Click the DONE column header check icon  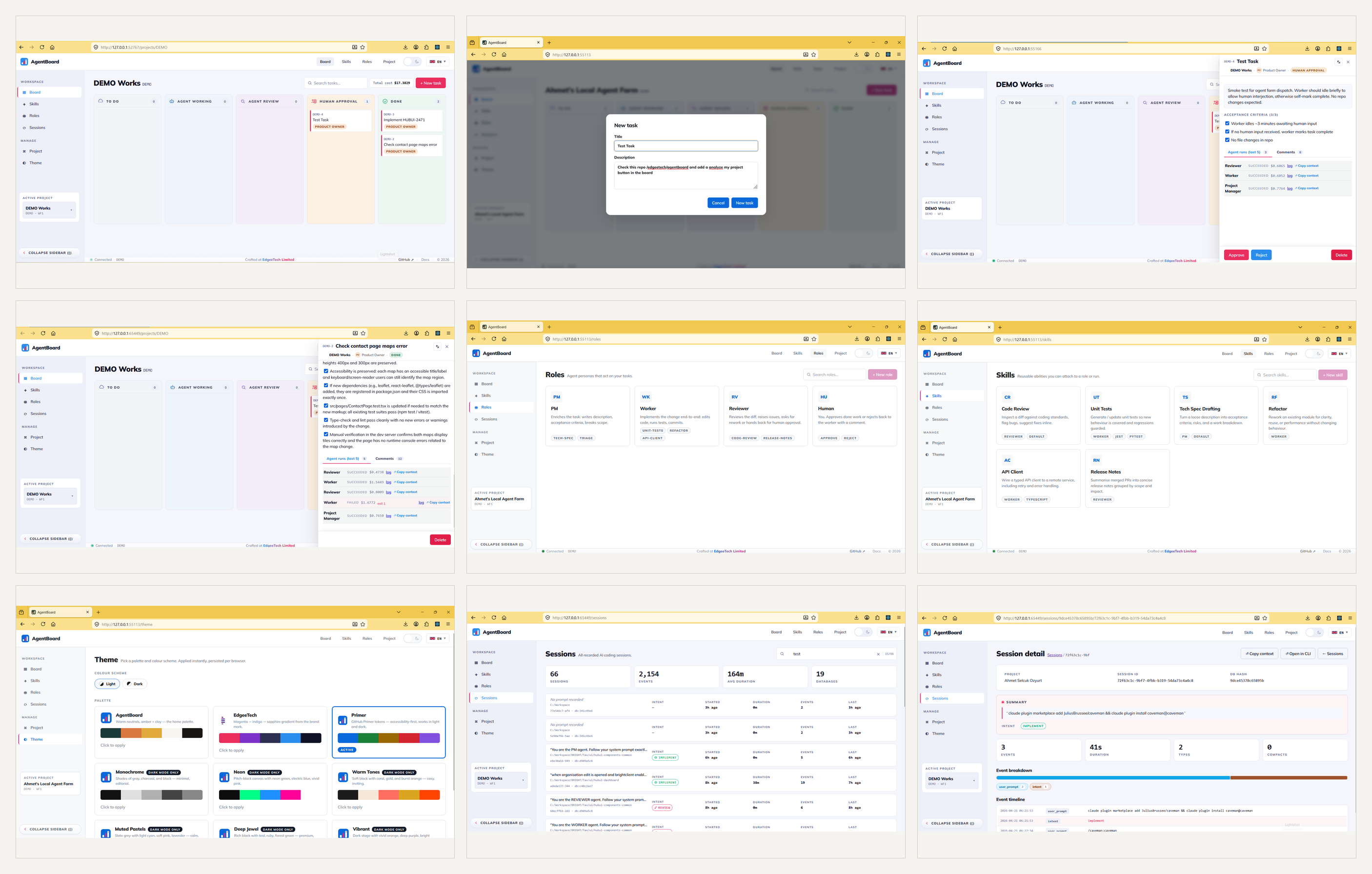click(385, 101)
